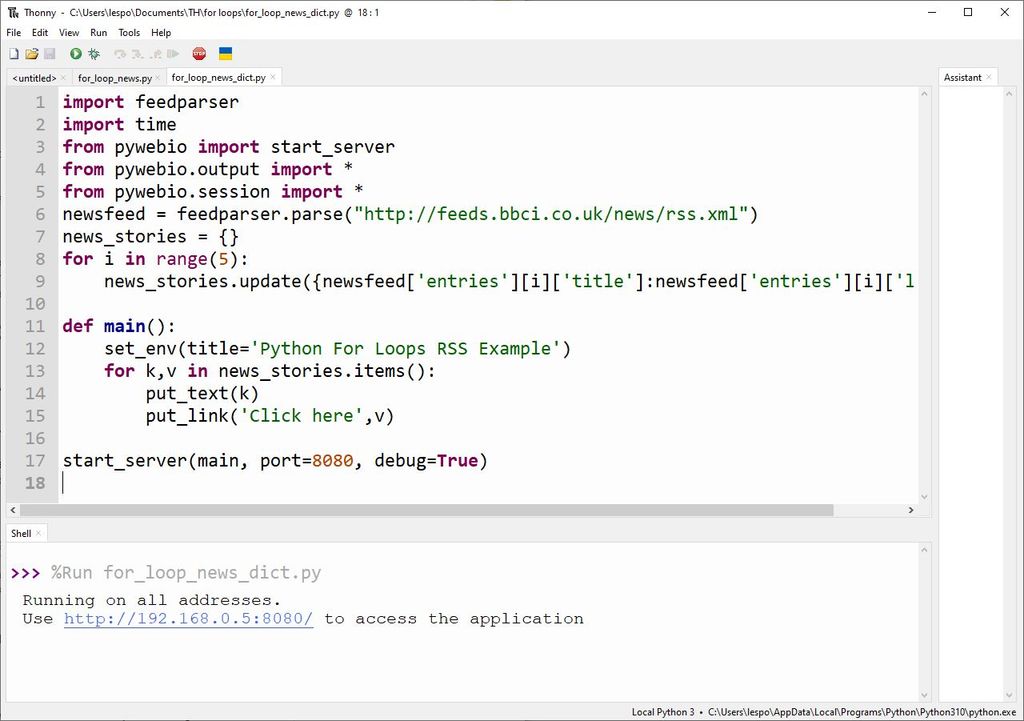Close the for_loop_news_dict.py tab
This screenshot has height=721, width=1024.
click(x=273, y=77)
